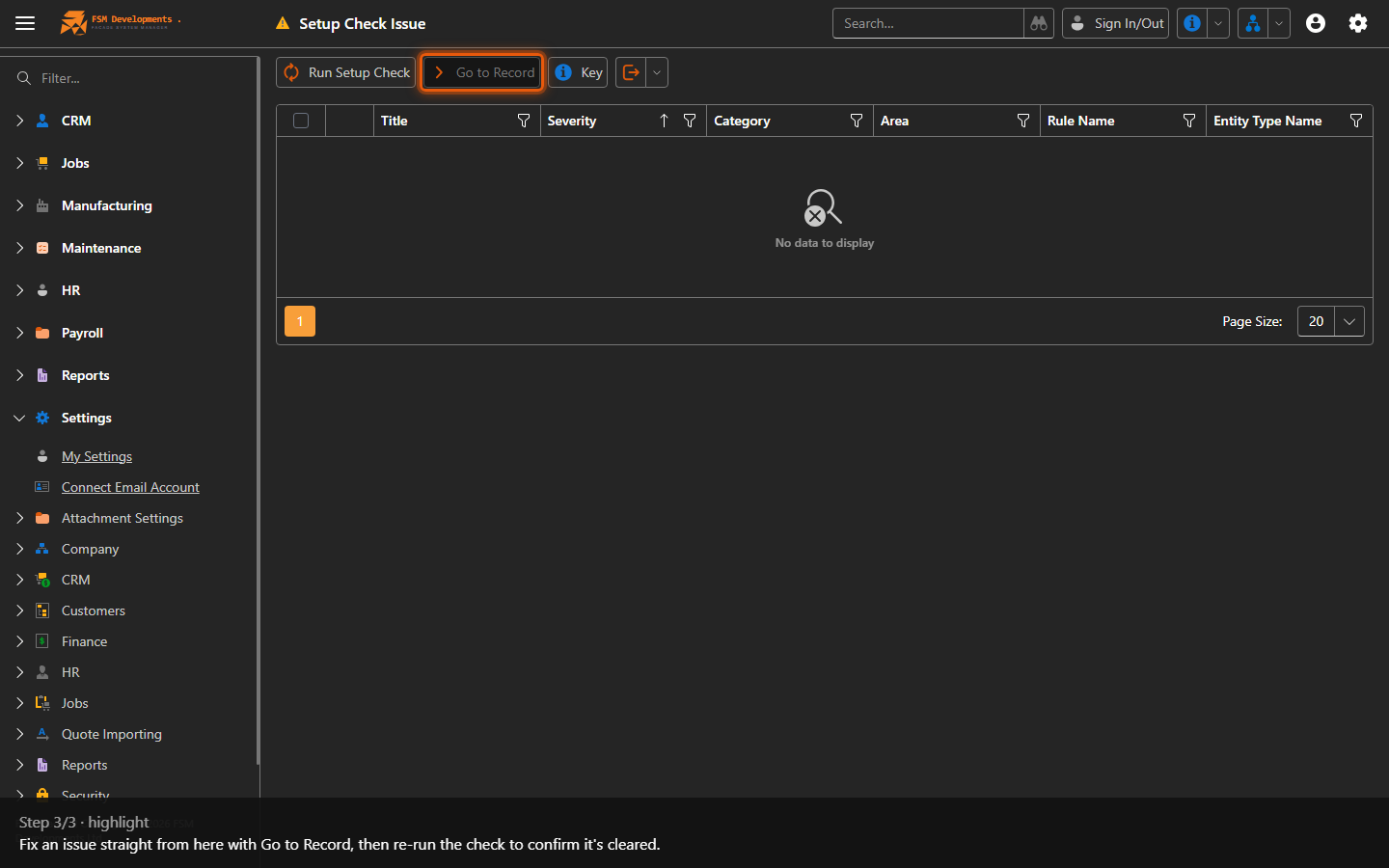Expand the Maintenance menu chevron
Image resolution: width=1389 pixels, height=868 pixels.
tap(19, 248)
